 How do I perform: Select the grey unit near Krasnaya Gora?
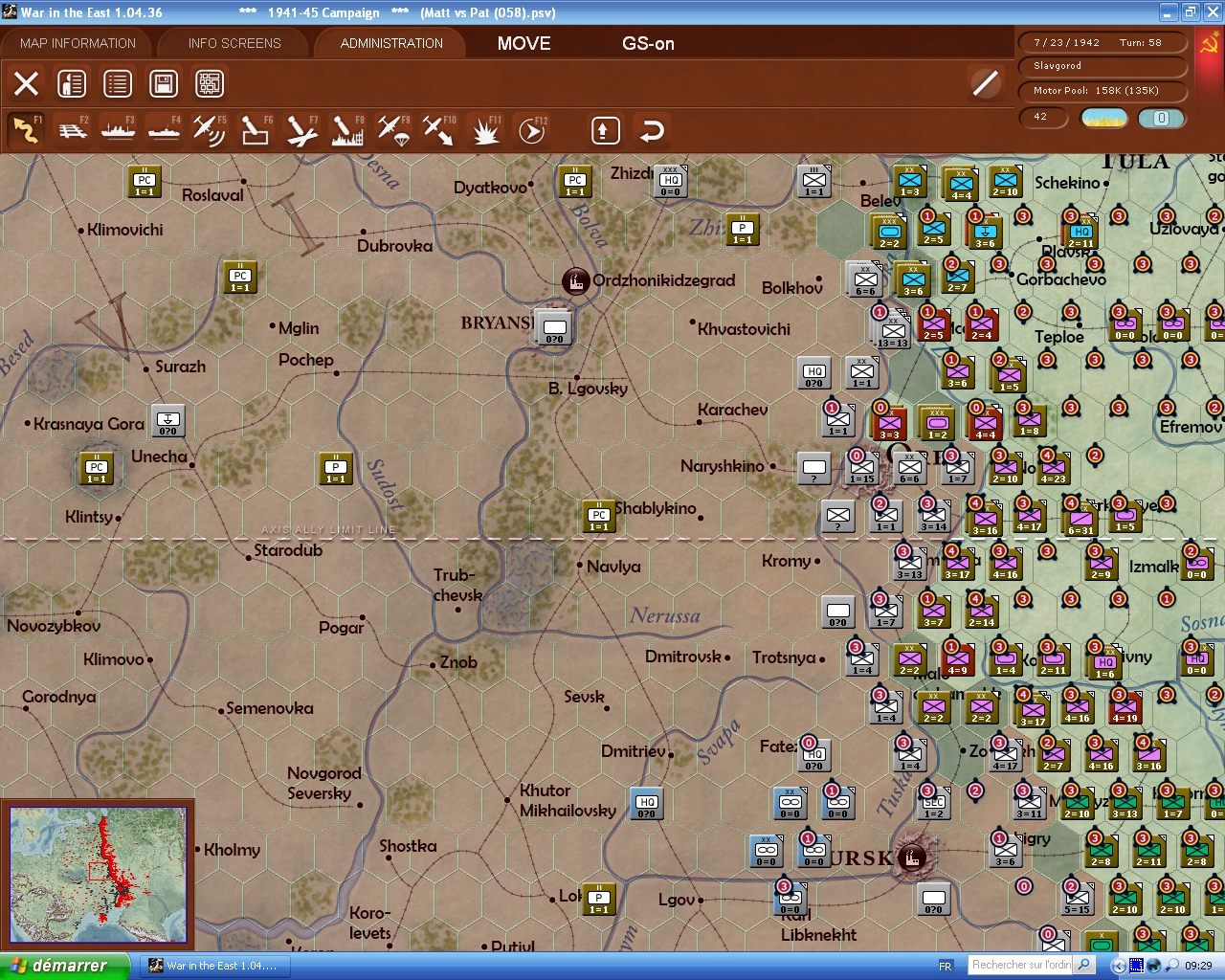(x=168, y=421)
